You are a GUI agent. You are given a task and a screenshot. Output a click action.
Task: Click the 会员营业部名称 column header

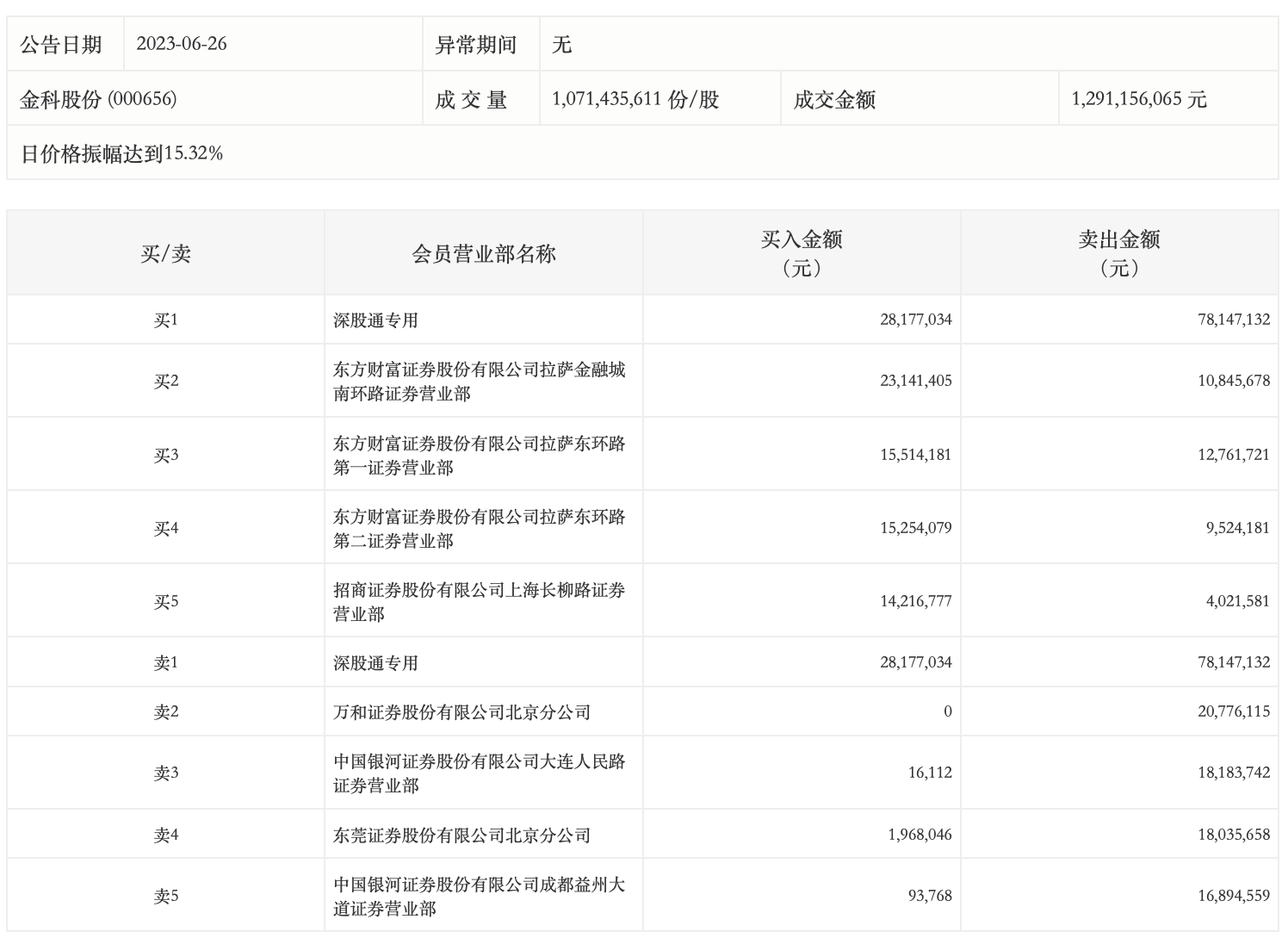(x=484, y=253)
